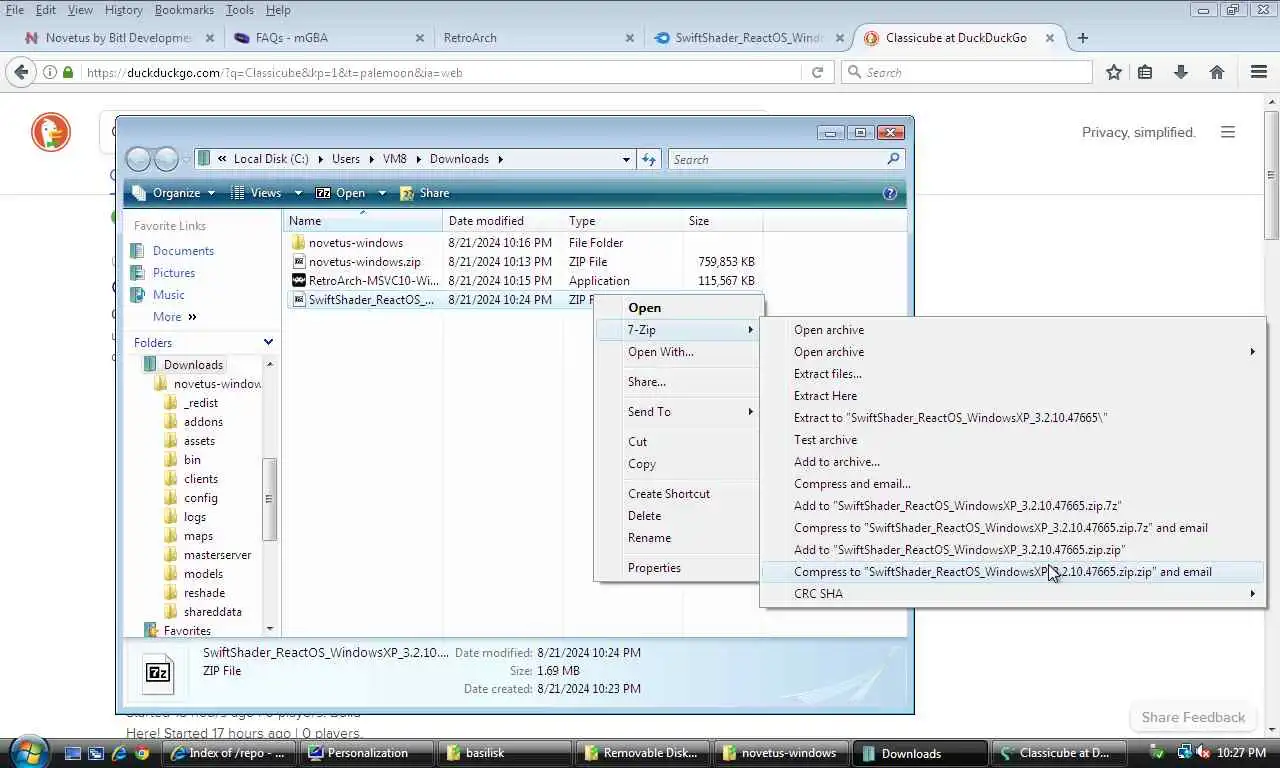Sort files by the Size column header
Viewport: 1280px width, 768px height.
coord(722,221)
